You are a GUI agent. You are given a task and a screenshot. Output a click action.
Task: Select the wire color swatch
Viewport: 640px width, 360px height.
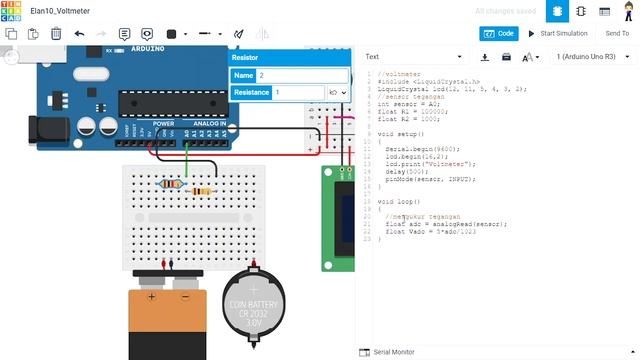(x=171, y=34)
